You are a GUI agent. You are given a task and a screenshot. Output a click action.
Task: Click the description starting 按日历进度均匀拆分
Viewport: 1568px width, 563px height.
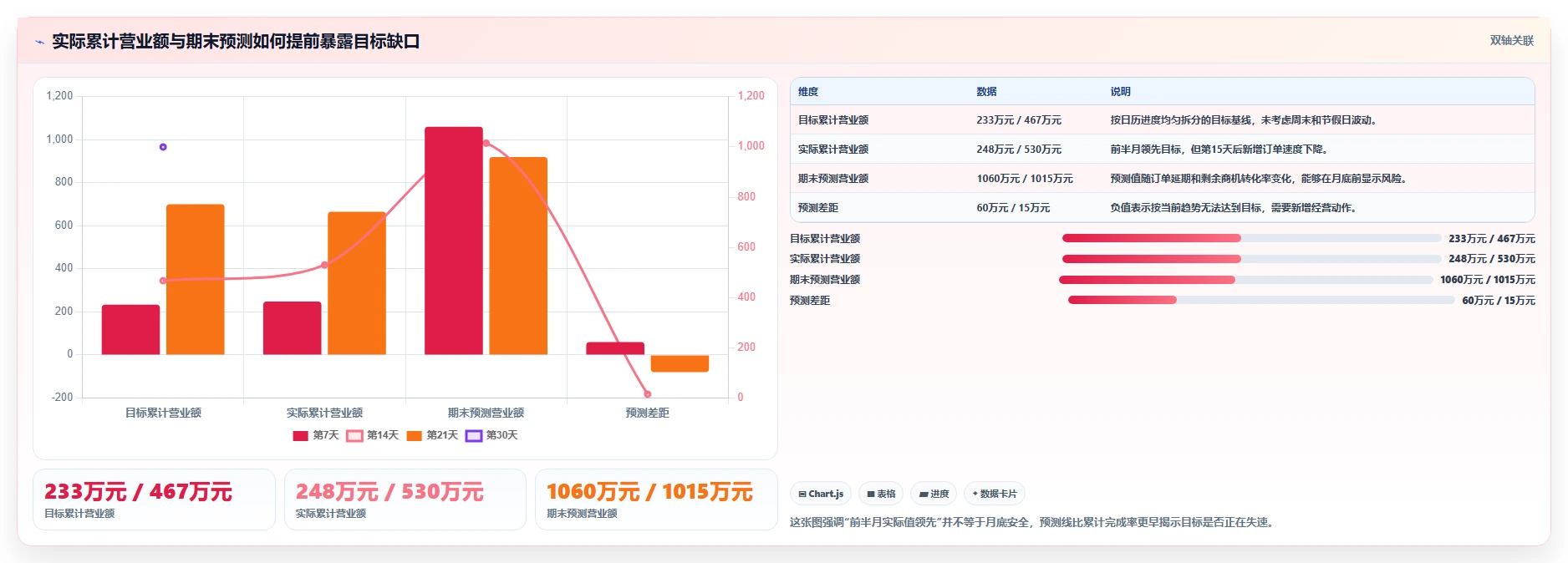[x=1243, y=120]
